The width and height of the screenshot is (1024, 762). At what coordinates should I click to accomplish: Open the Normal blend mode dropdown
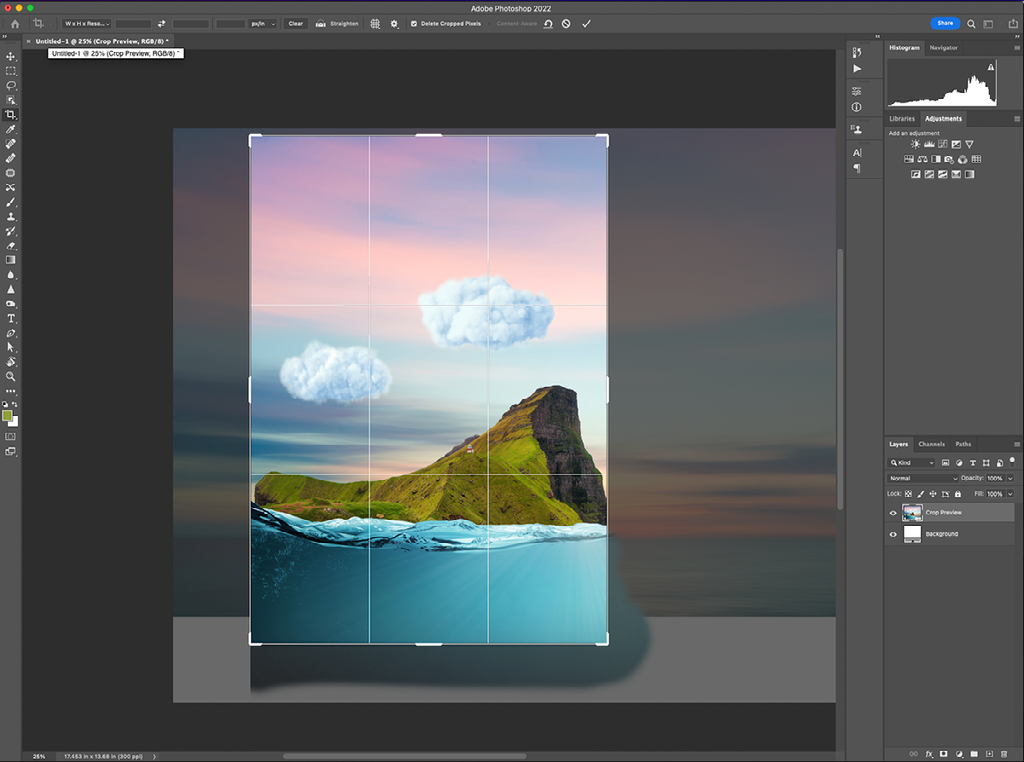923,478
